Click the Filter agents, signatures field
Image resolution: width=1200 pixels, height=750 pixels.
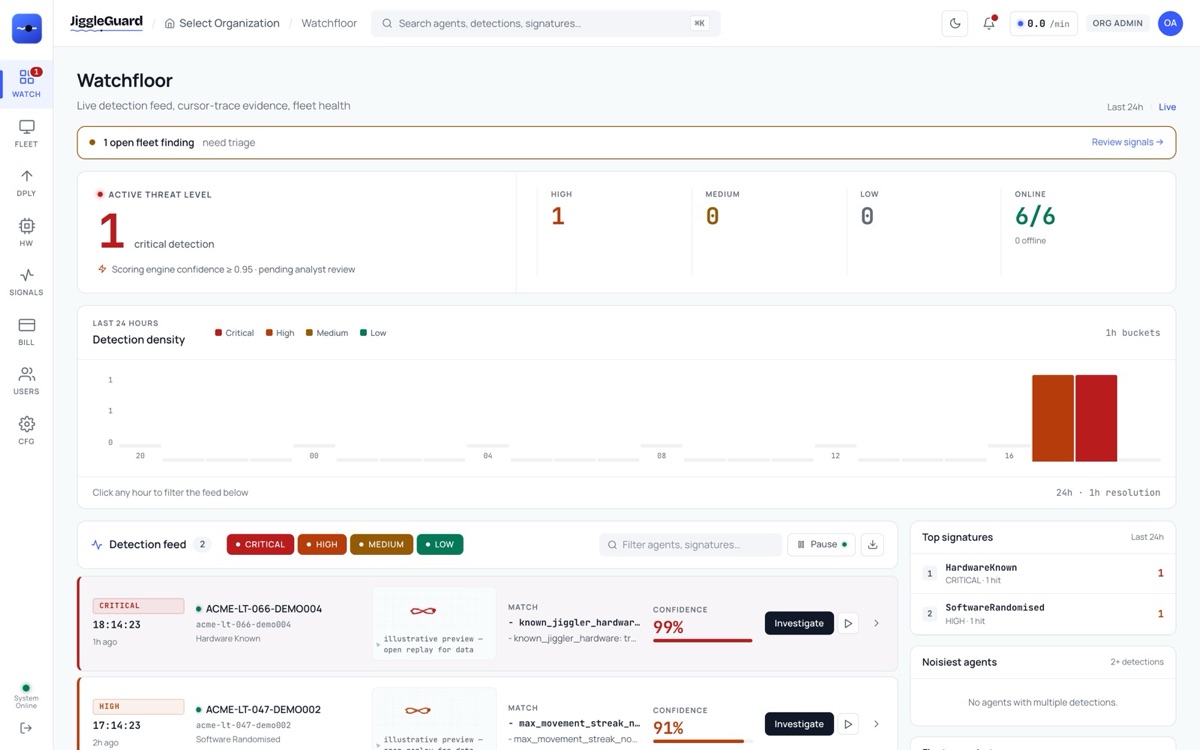pyautogui.click(x=691, y=545)
